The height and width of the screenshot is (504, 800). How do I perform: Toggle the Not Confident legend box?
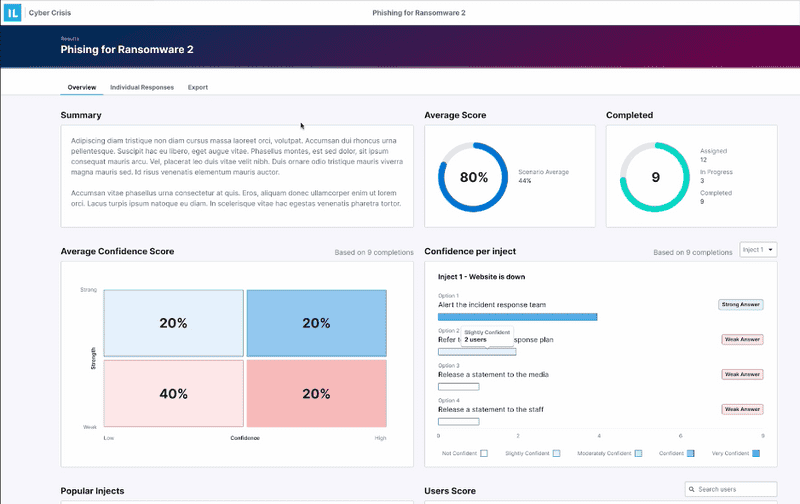pos(484,453)
